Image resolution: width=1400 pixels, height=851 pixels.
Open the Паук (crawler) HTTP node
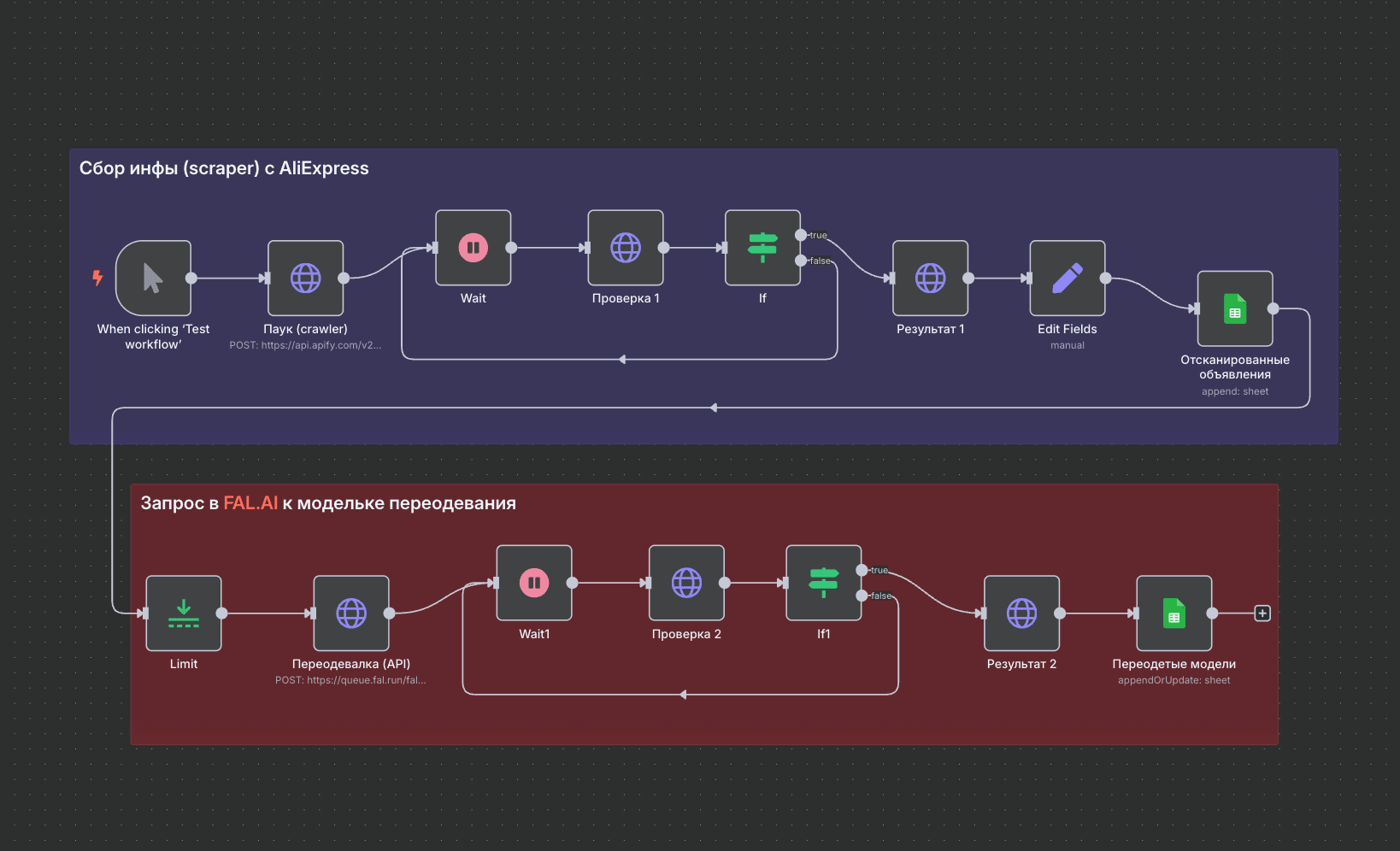305,278
